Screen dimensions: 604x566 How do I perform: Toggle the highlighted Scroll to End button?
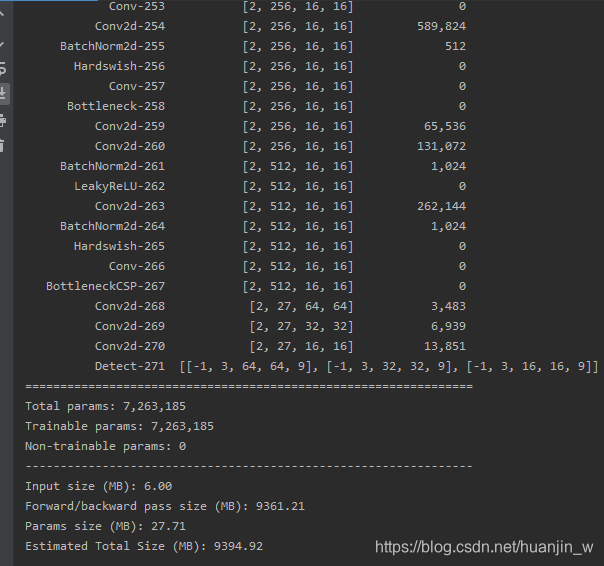tap(3, 94)
